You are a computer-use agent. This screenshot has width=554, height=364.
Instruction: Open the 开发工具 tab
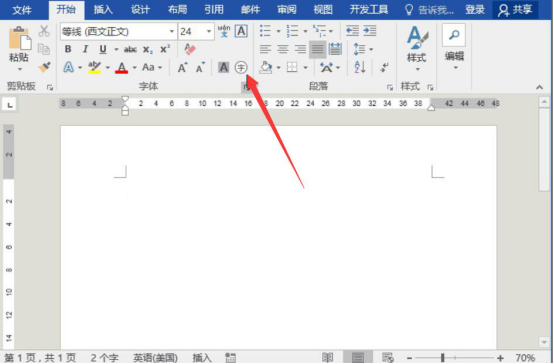pyautogui.click(x=369, y=10)
